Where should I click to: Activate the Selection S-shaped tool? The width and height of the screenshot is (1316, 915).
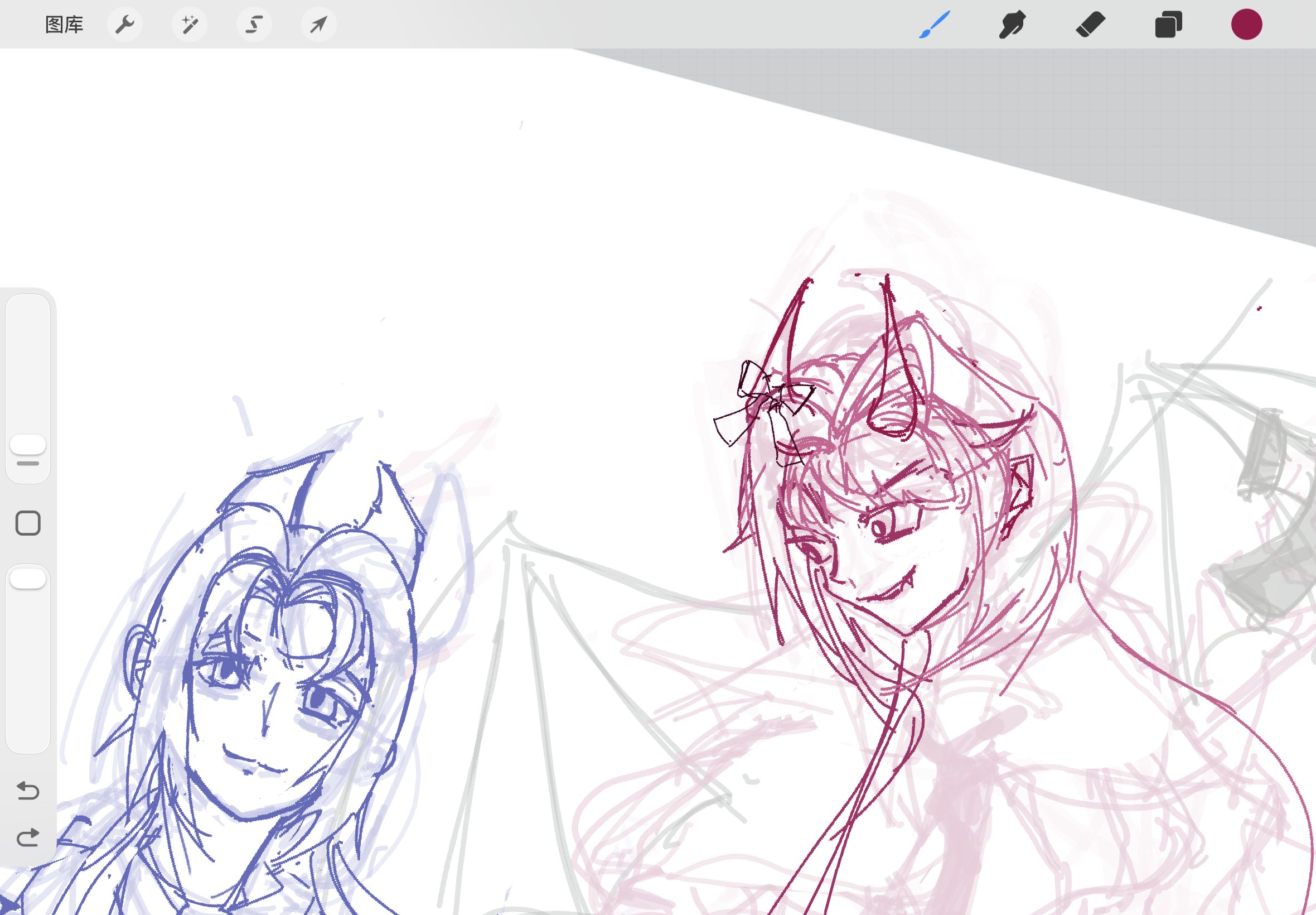(x=254, y=25)
